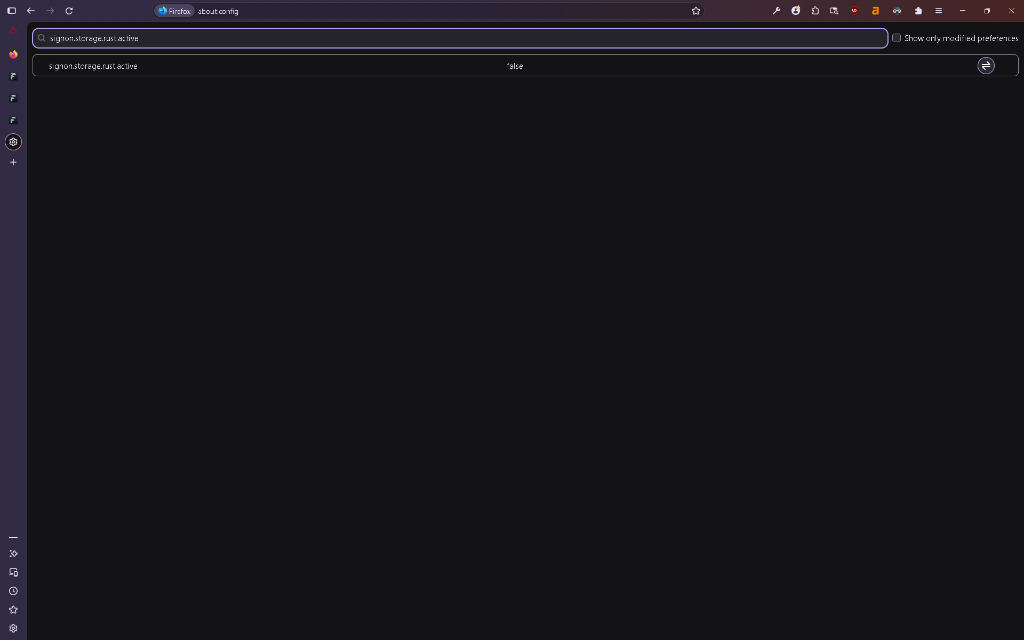Open the wrench developer tools icon
Viewport: 1024px width, 640px height.
[776, 10]
